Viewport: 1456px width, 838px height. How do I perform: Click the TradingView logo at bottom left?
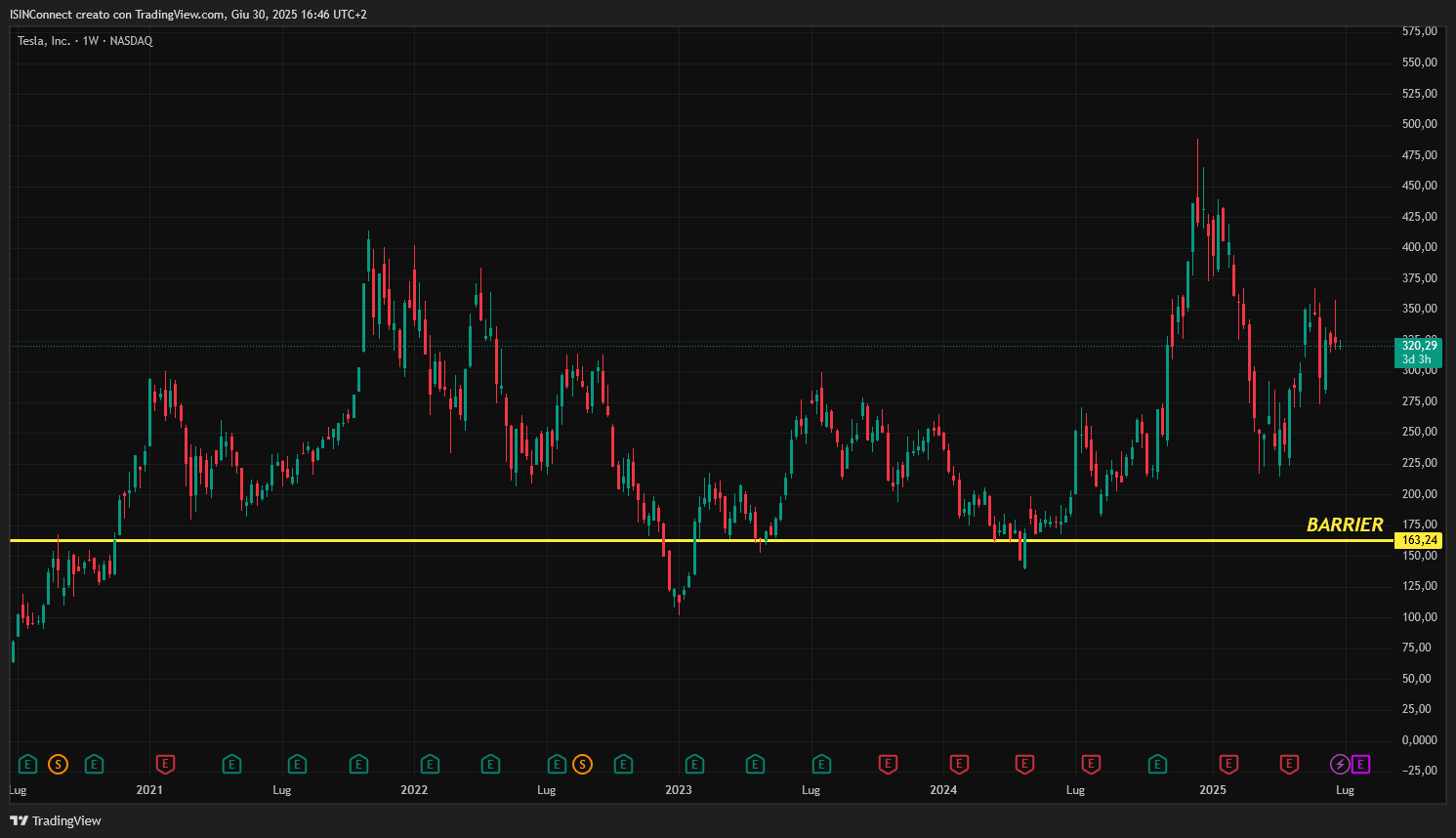[x=56, y=820]
